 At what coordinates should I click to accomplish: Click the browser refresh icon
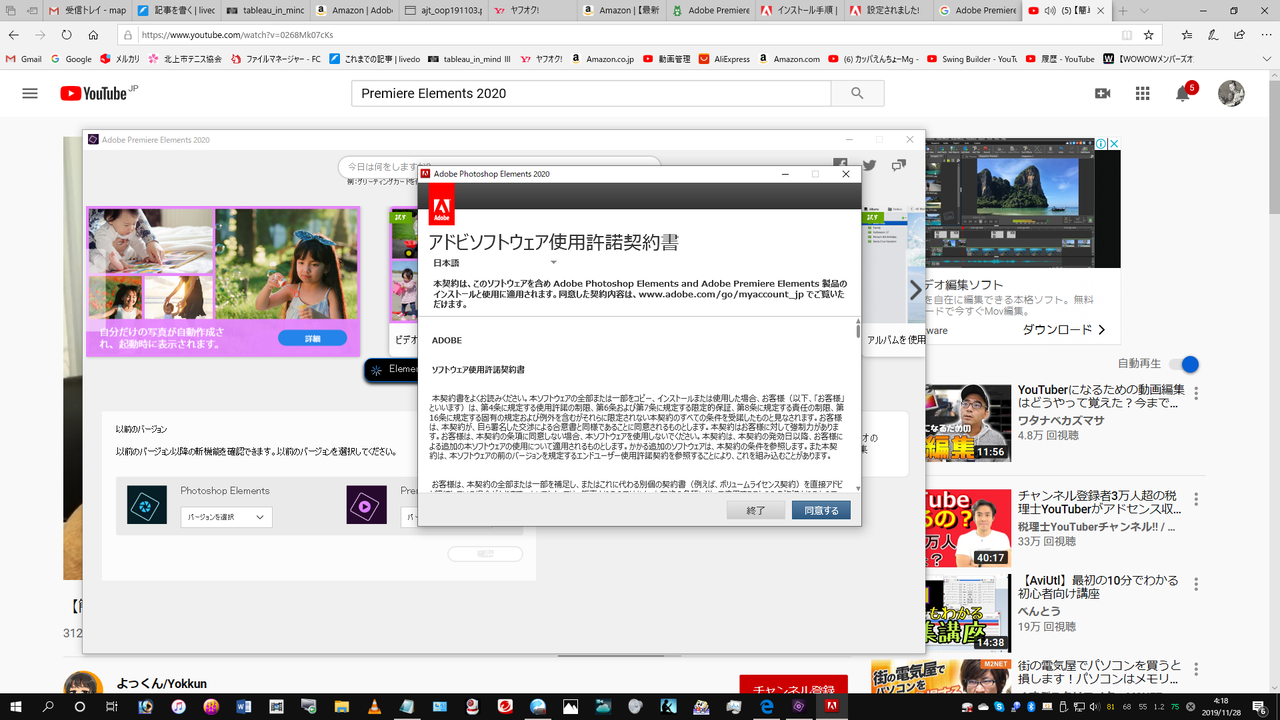(x=68, y=34)
